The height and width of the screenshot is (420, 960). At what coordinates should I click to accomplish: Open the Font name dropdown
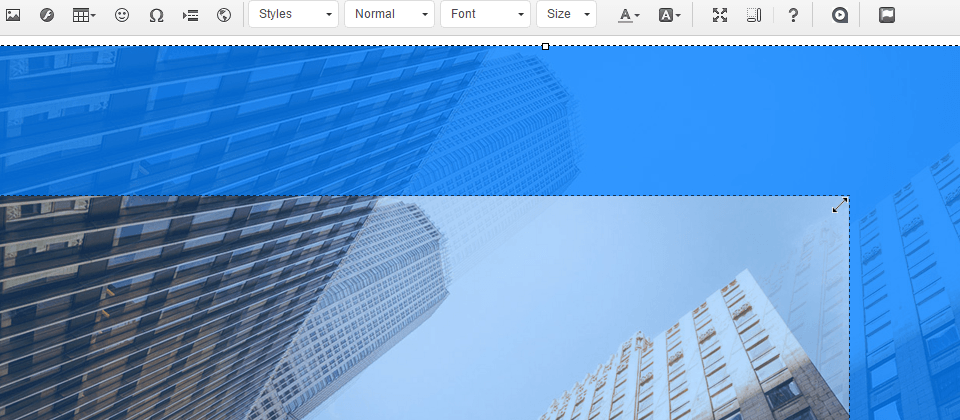(485, 15)
